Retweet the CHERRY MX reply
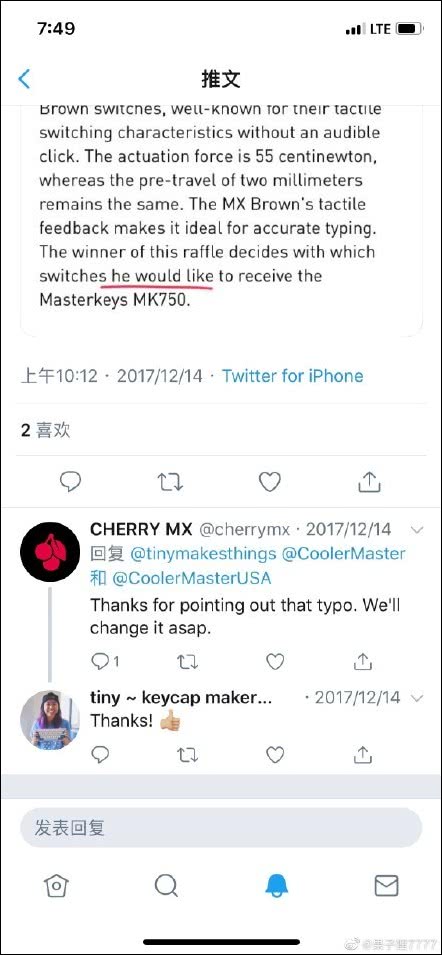Screen dimensions: 442x955 click(187, 661)
